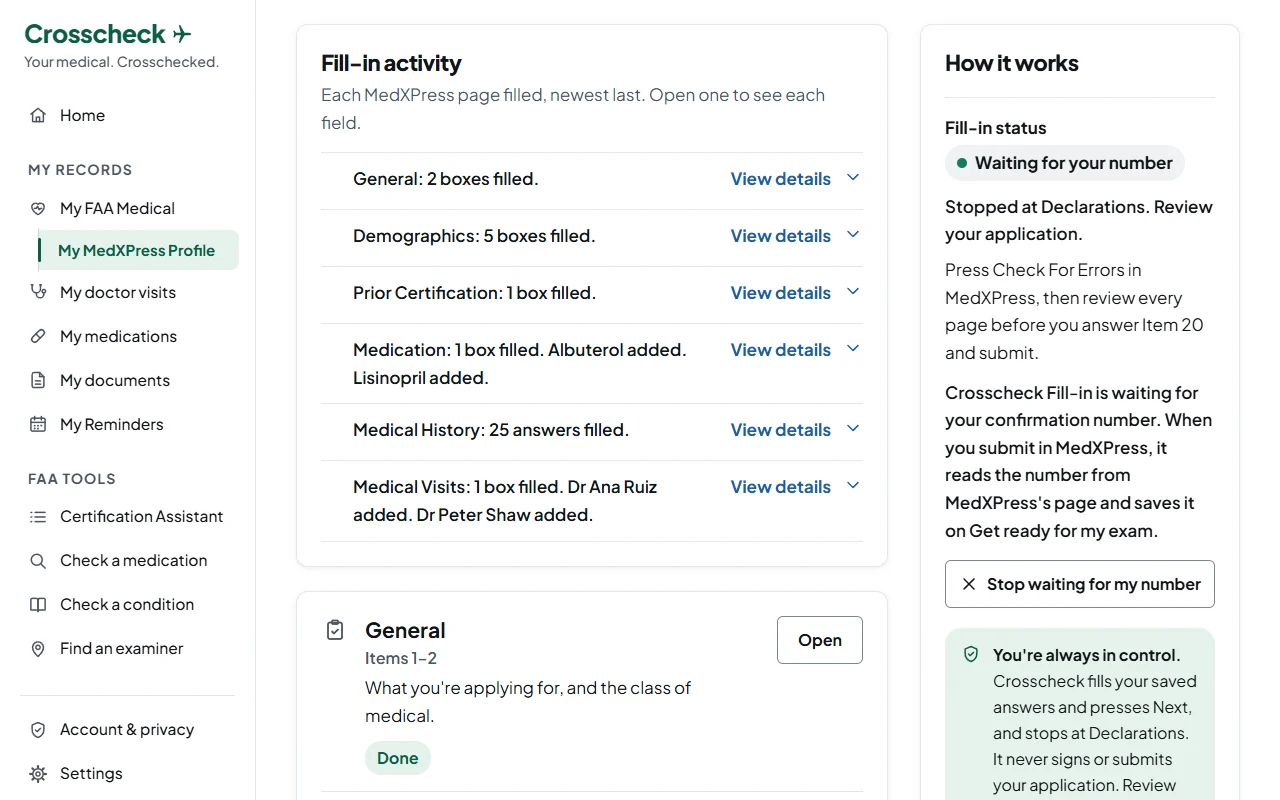The image size is (1280, 800).
Task: Open My FAA Medical in the sidebar
Action: click(x=129, y=208)
